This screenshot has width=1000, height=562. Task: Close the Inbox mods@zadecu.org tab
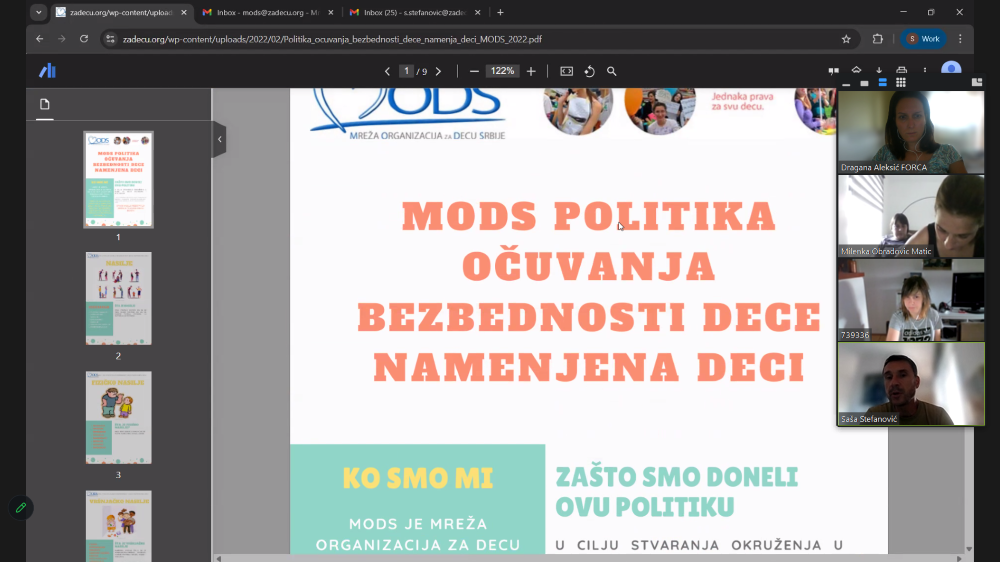click(x=330, y=12)
